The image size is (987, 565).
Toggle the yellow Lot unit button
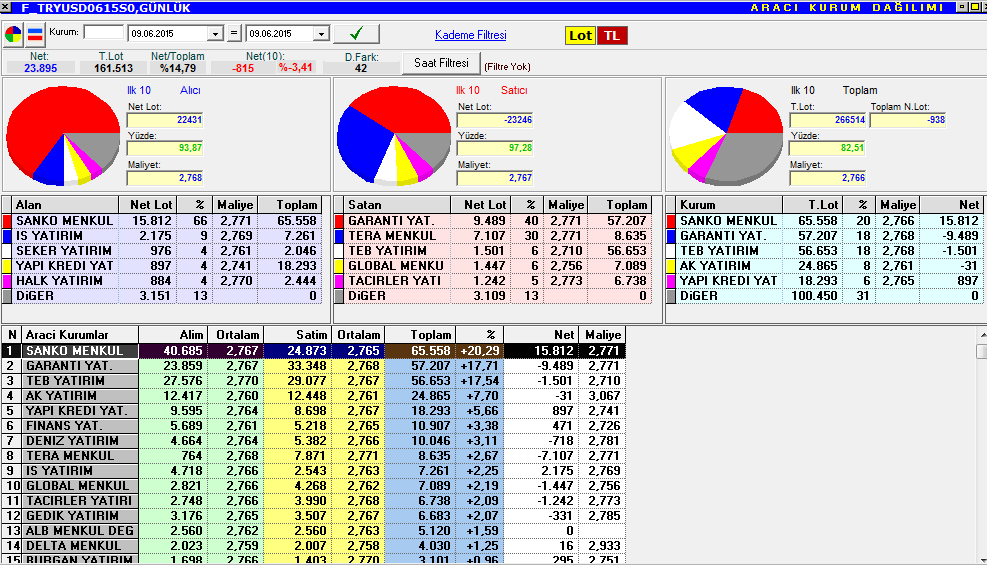(x=580, y=36)
